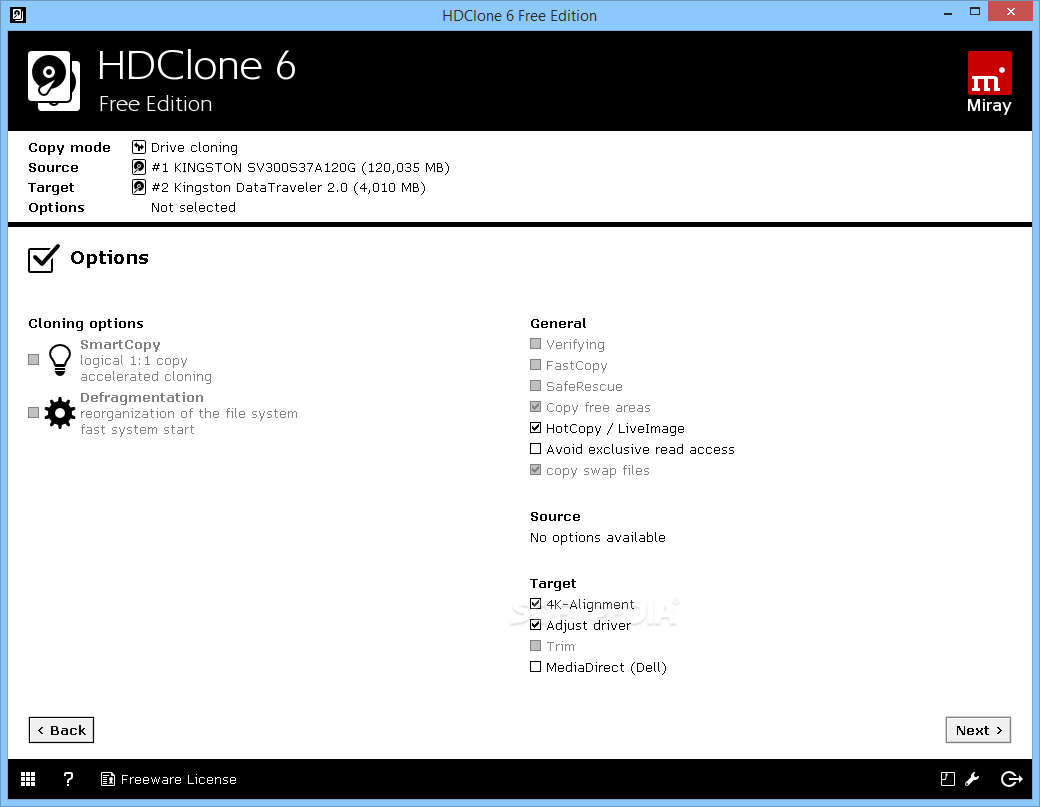Uncheck the Adjust driver option
The image size is (1040, 807).
pos(535,625)
